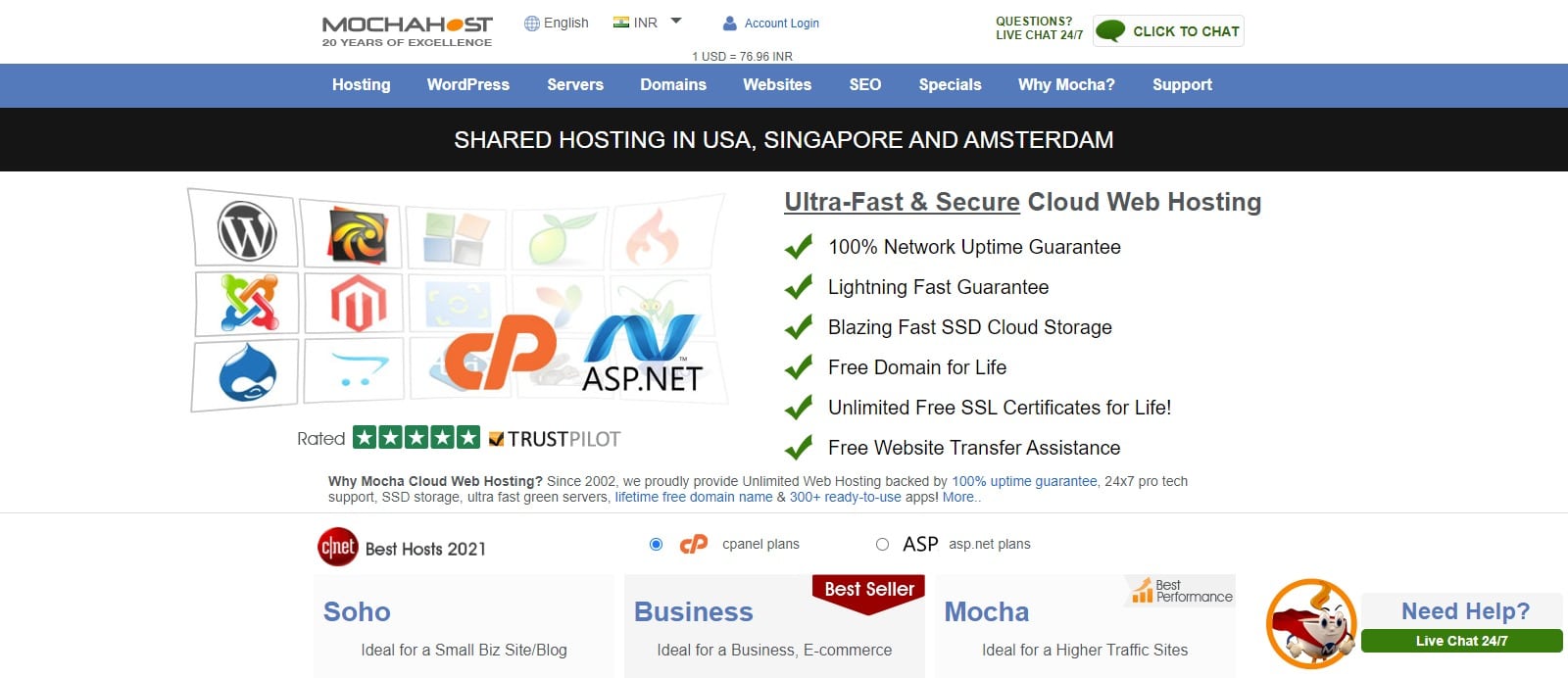Click Unlimited Free SSL Certificates text
Viewport: 1568px width, 678px height.
point(1000,408)
